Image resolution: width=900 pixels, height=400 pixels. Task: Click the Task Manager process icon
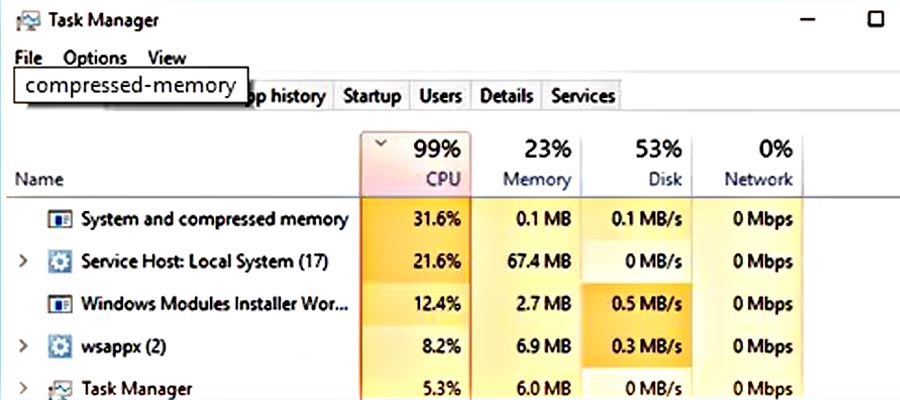click(x=59, y=388)
